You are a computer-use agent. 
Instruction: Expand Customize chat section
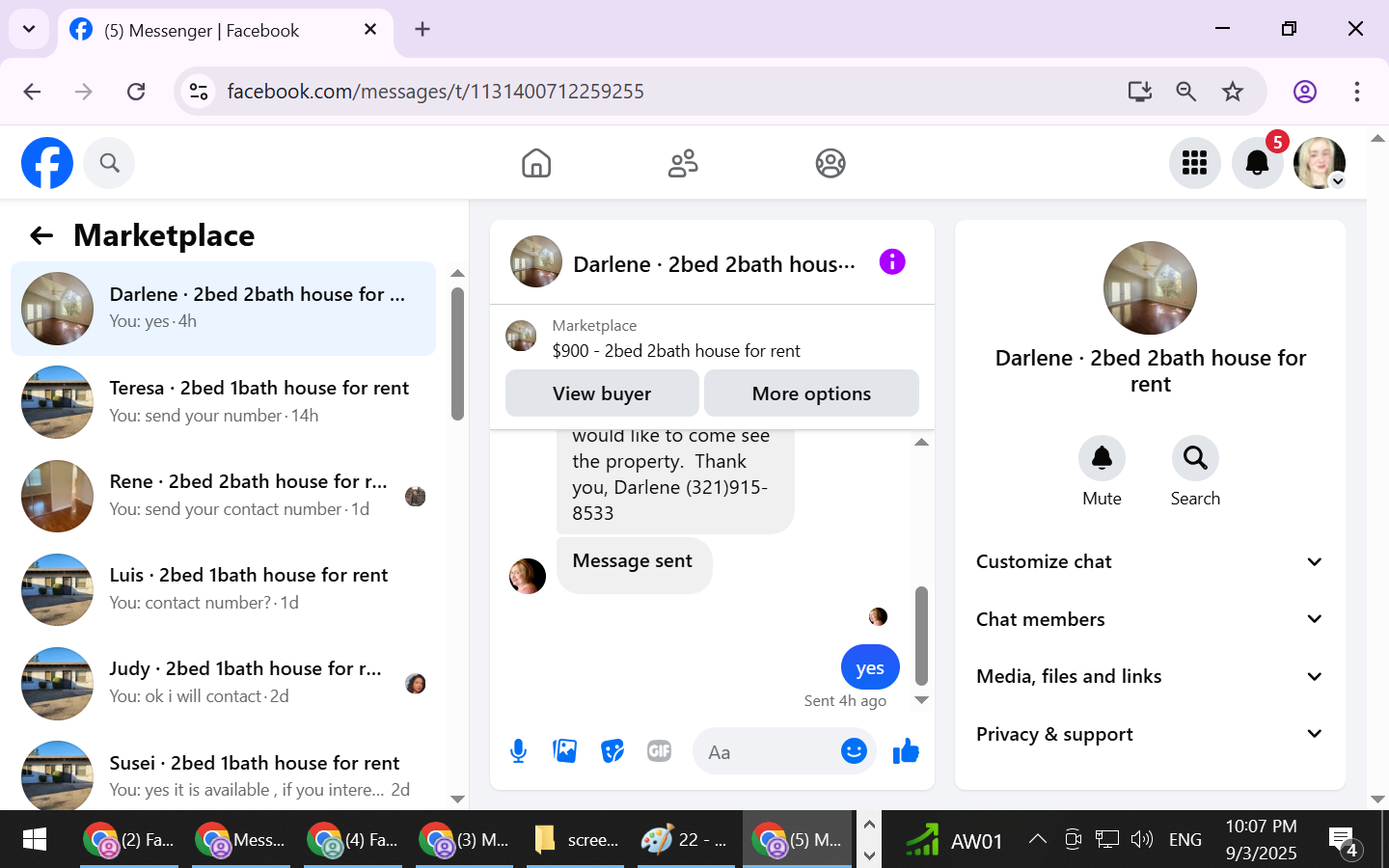pyautogui.click(x=1149, y=561)
